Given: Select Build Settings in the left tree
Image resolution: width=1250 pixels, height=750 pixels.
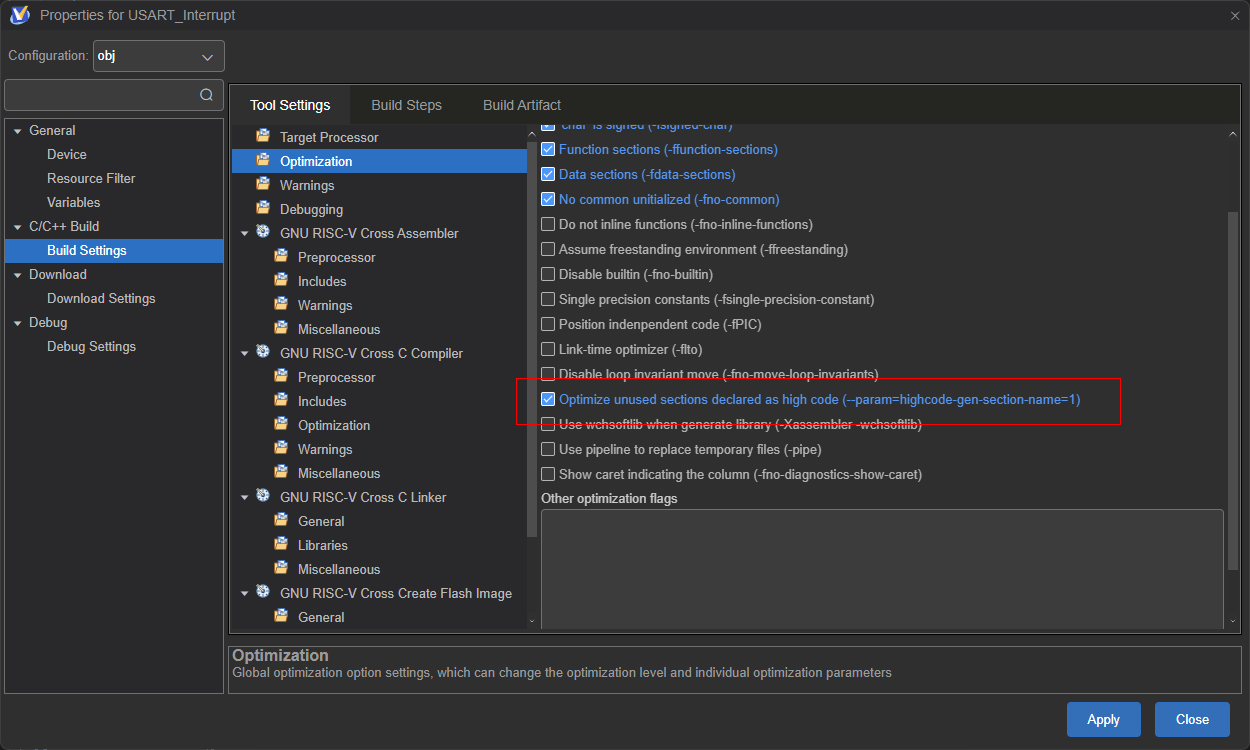Looking at the screenshot, I should 114,250.
